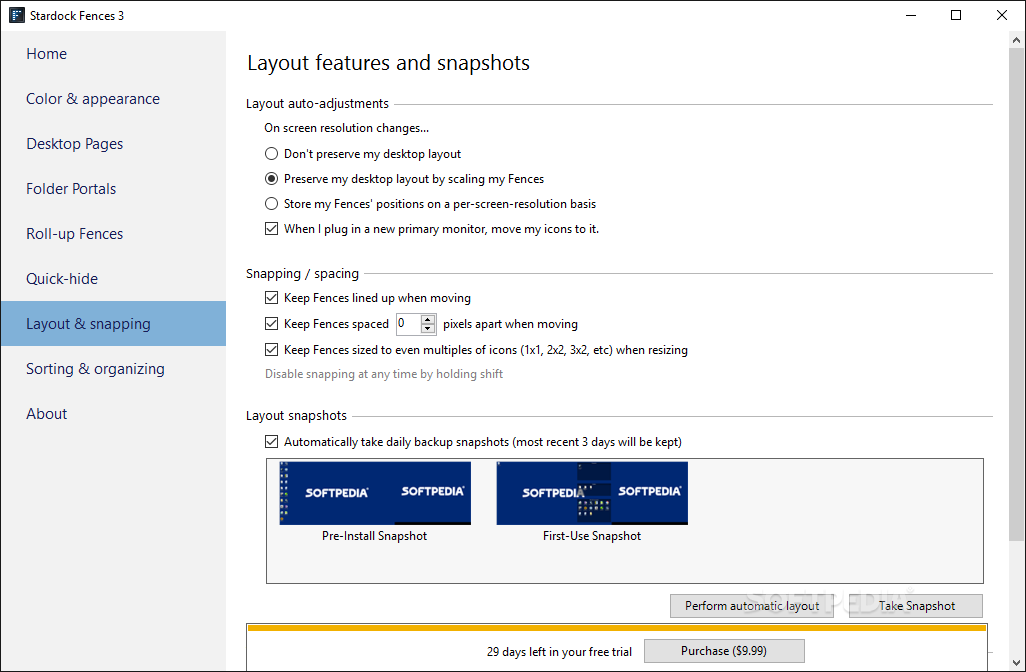Screen dimensions: 1026x672
Task: Click the scrollbar up arrow
Action: 1016,40
